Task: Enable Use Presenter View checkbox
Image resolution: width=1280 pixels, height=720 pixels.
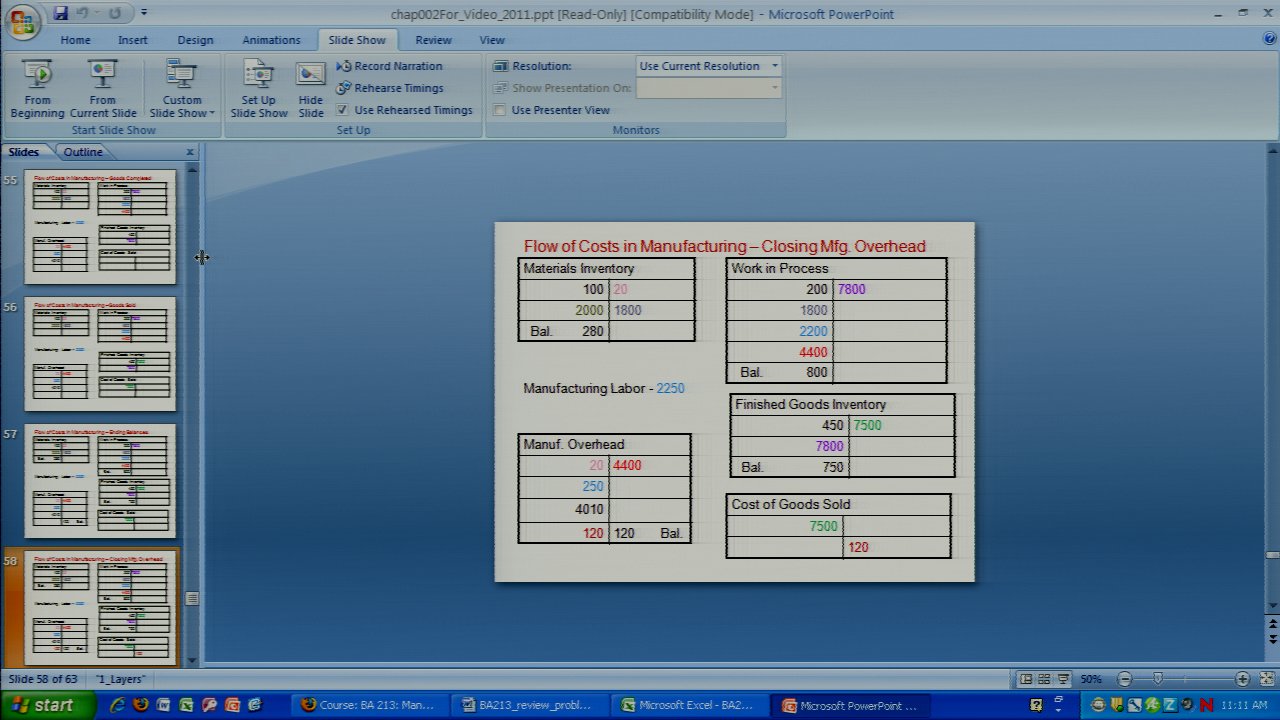Action: [500, 110]
